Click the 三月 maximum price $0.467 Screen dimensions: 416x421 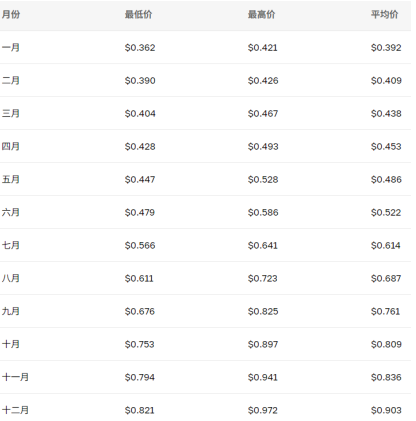(x=263, y=113)
